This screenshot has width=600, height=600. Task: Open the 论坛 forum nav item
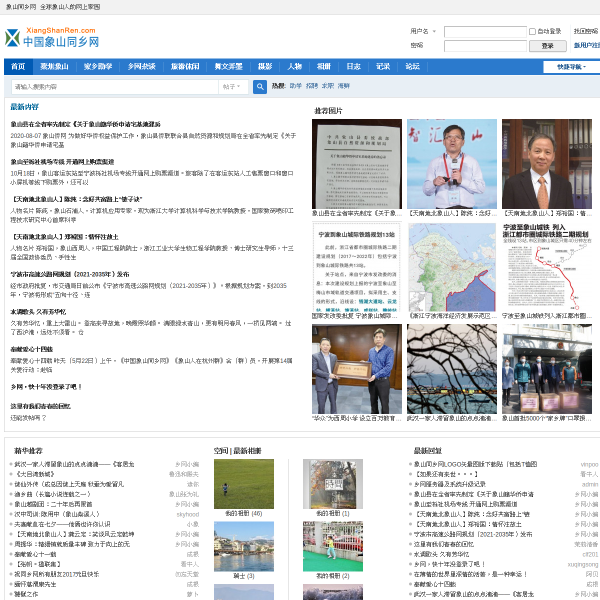pos(412,67)
